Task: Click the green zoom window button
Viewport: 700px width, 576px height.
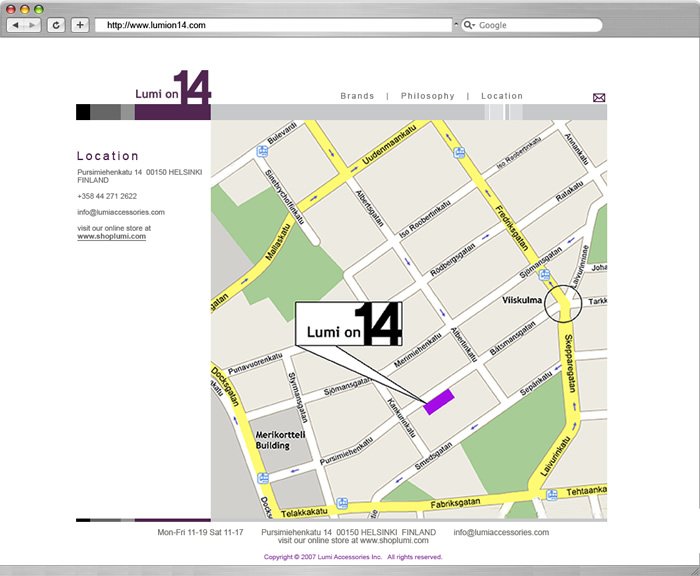Action: tap(39, 9)
